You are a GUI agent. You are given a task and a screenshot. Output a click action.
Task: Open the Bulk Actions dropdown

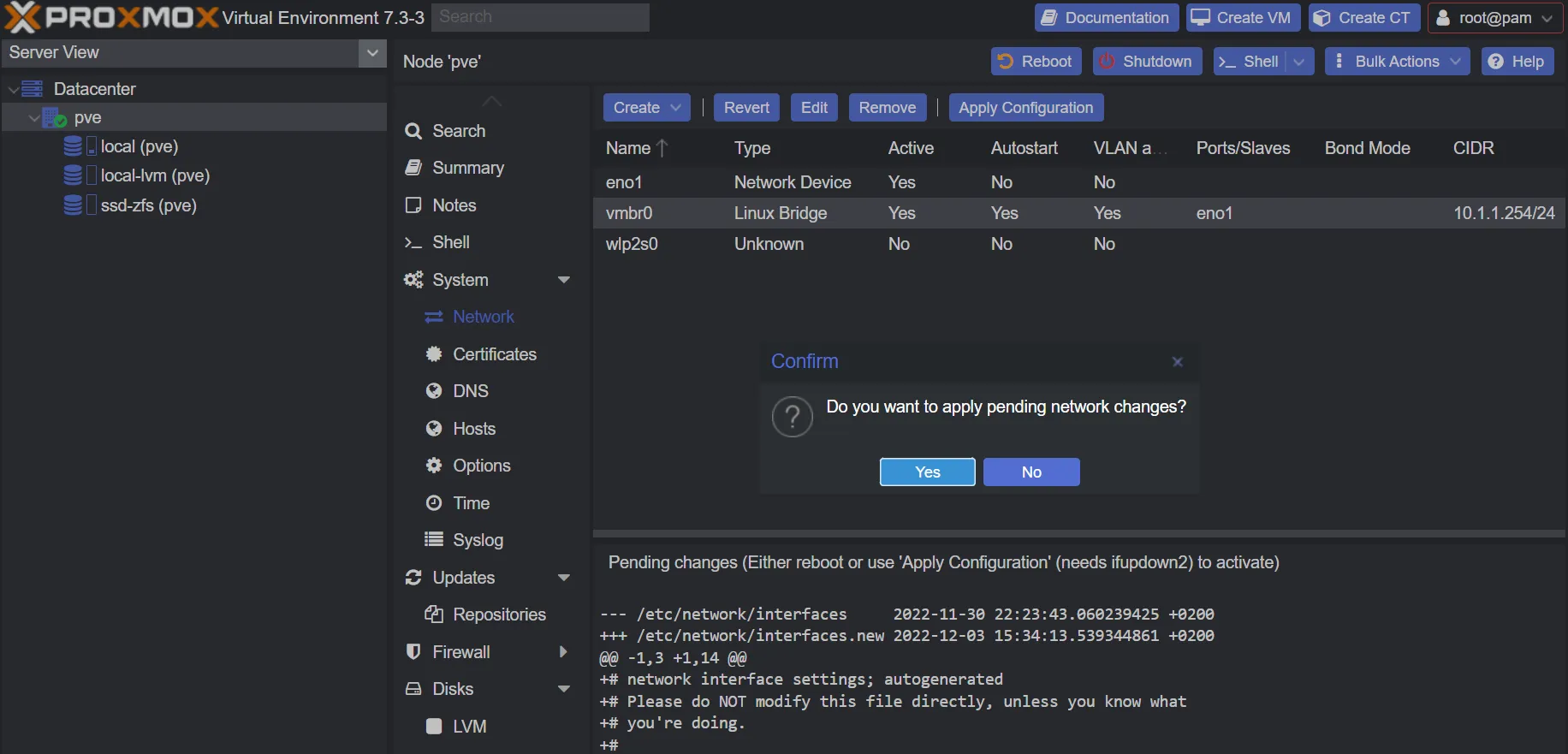(1397, 62)
